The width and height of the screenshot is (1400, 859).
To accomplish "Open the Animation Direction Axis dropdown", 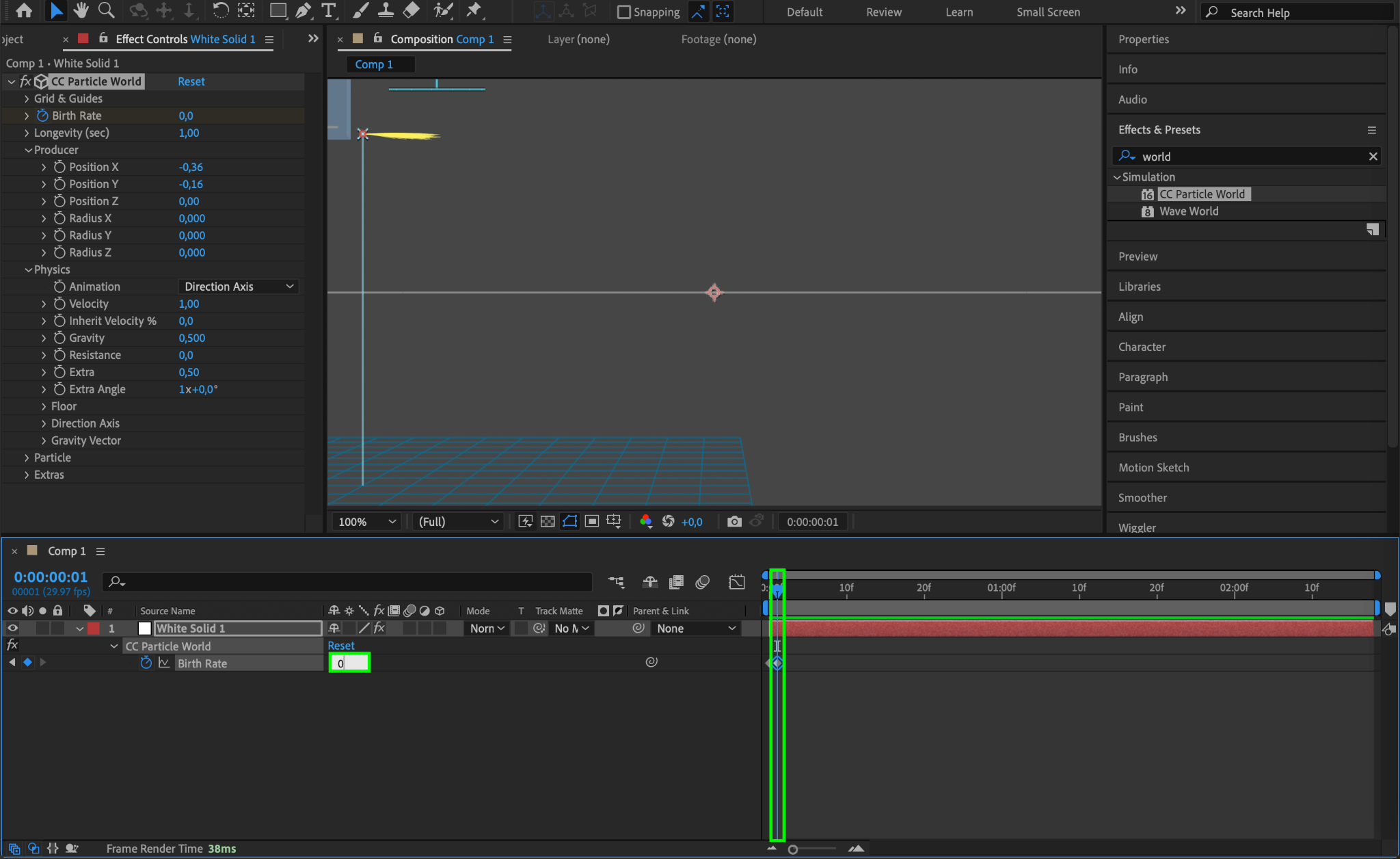I will click(x=239, y=287).
